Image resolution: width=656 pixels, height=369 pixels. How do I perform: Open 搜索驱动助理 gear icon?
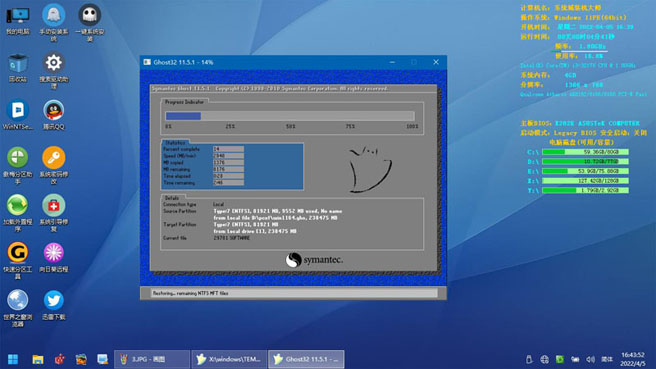point(54,70)
